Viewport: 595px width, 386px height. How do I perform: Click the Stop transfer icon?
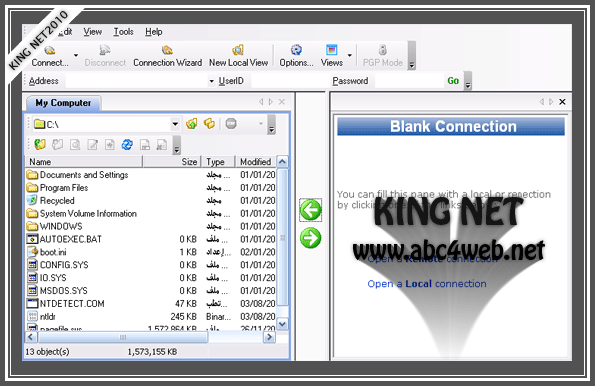click(231, 124)
